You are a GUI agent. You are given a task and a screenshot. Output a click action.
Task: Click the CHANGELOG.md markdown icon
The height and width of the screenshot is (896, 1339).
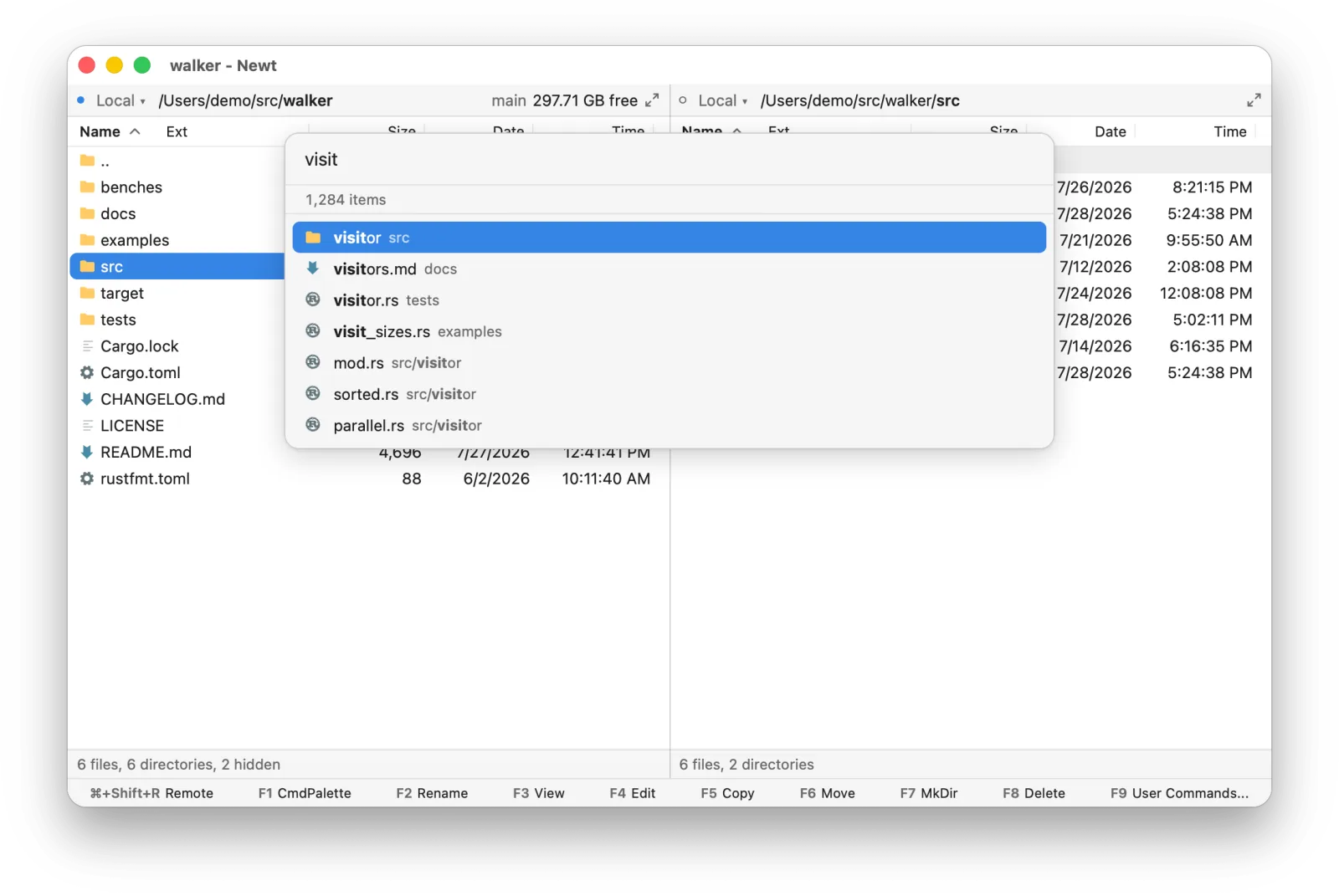tap(87, 399)
